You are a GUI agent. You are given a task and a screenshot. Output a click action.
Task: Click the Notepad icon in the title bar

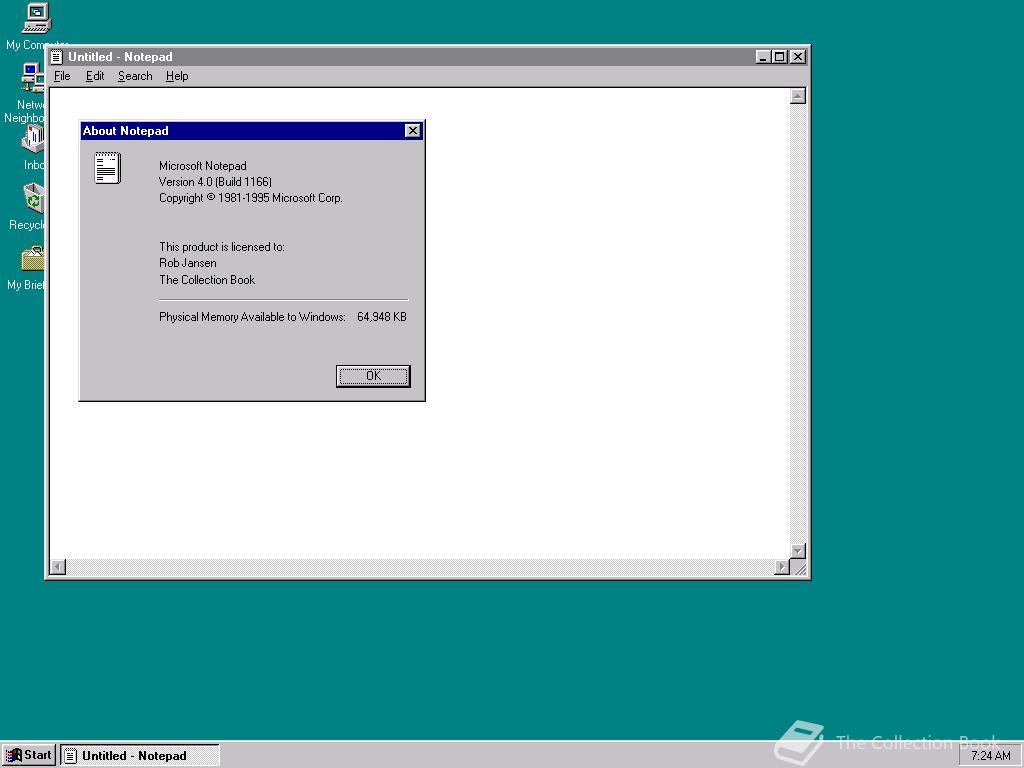tap(57, 57)
